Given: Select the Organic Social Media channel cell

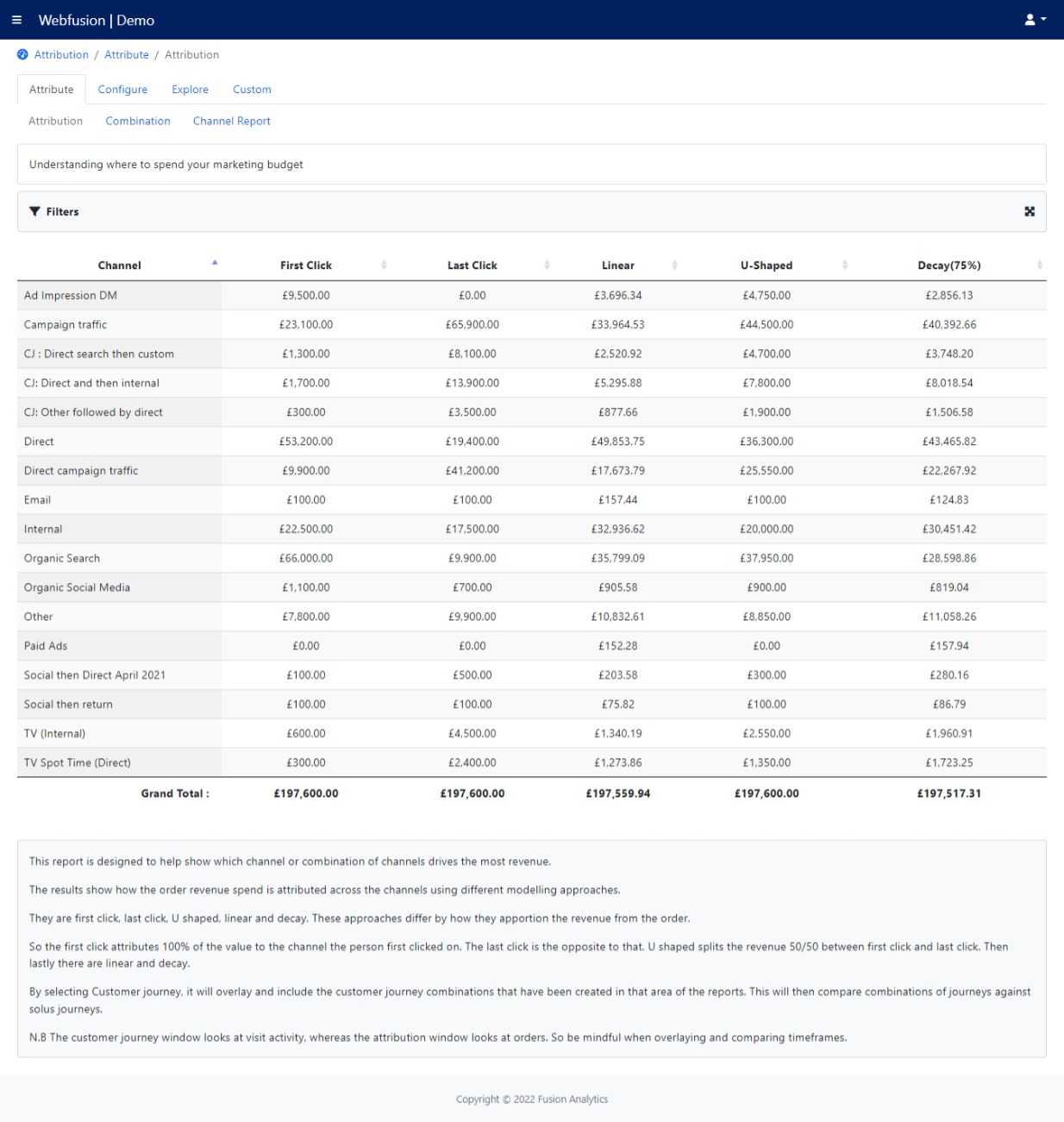Looking at the screenshot, I should (x=119, y=588).
